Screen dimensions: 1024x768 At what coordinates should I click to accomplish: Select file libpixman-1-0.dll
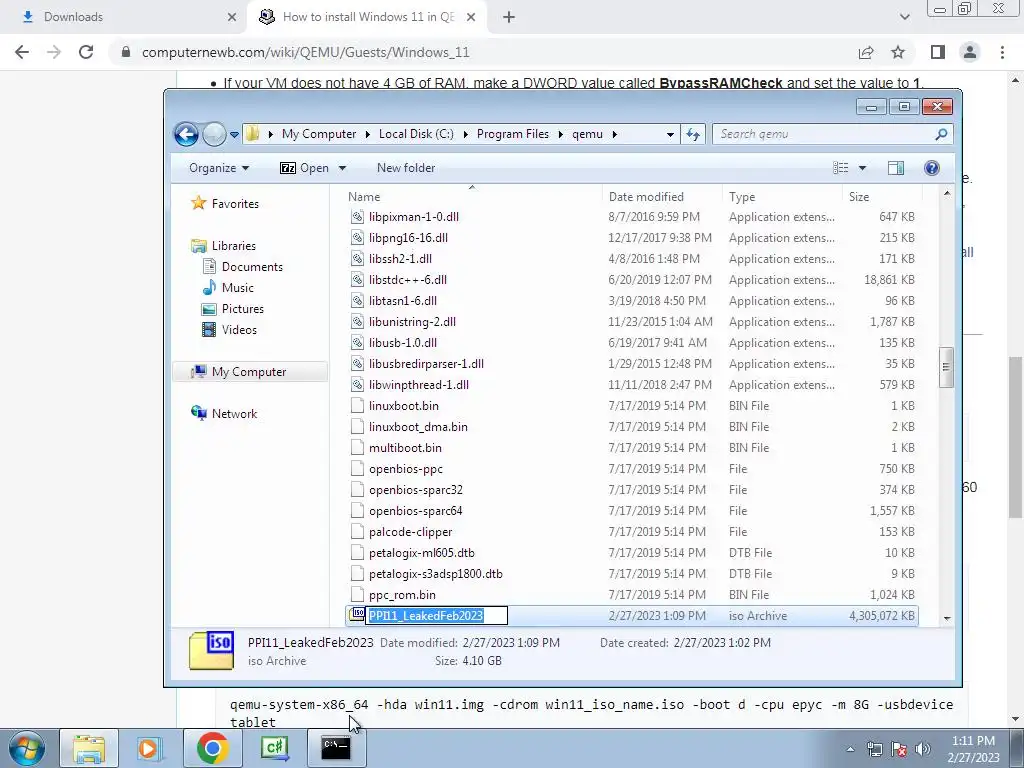coord(414,217)
